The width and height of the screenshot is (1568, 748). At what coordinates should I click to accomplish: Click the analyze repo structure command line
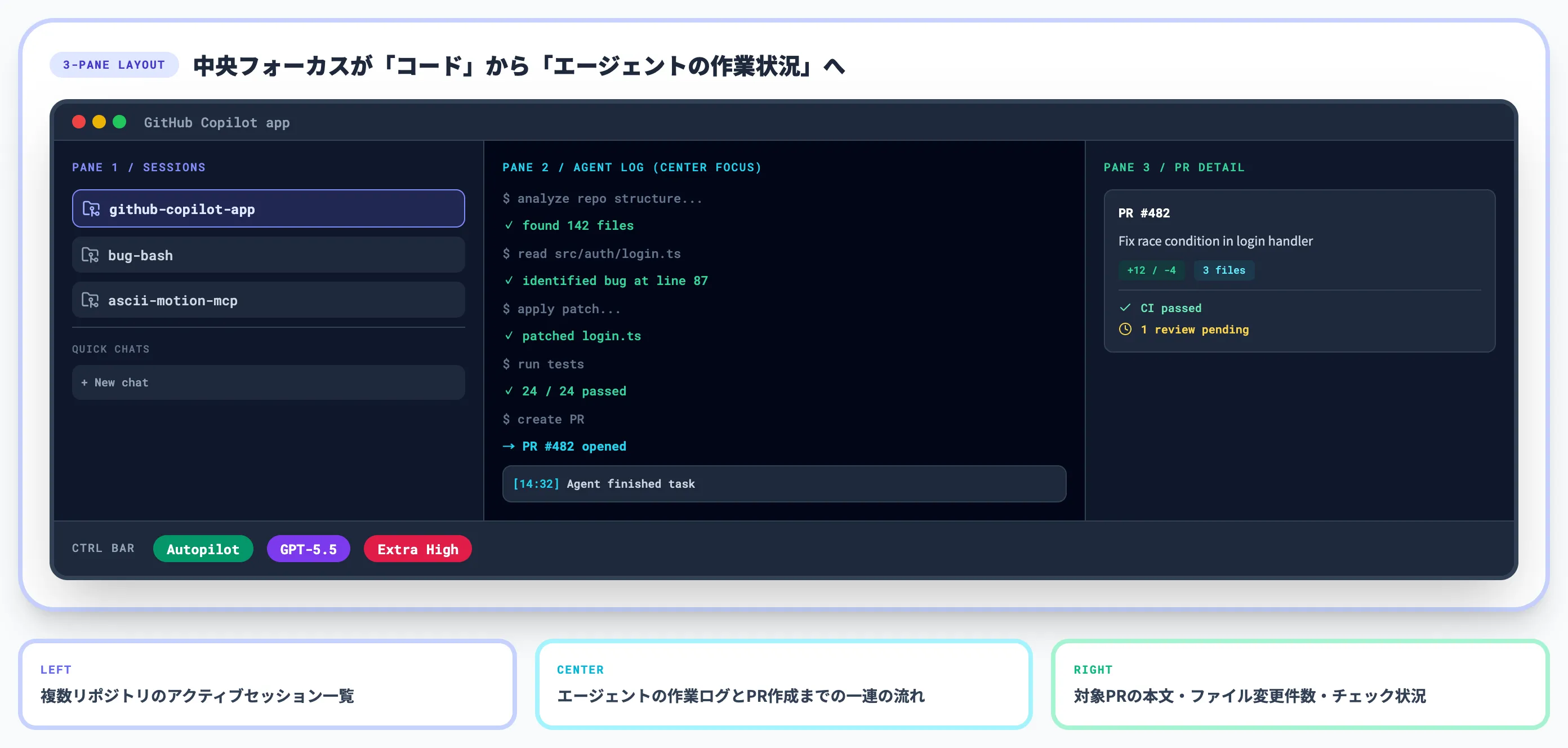pyautogui.click(x=602, y=198)
